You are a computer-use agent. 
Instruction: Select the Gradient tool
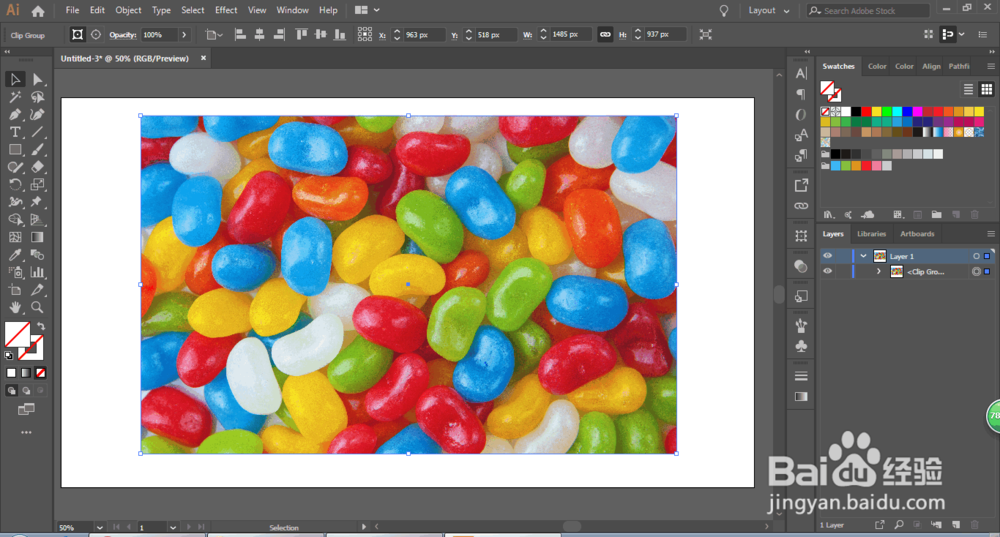(37, 237)
